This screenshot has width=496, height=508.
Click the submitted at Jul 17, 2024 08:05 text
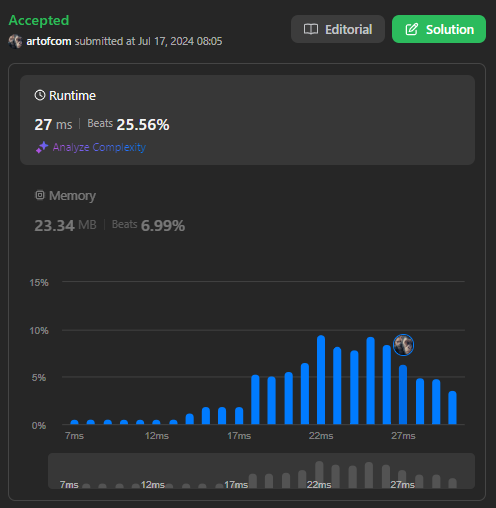(148, 41)
